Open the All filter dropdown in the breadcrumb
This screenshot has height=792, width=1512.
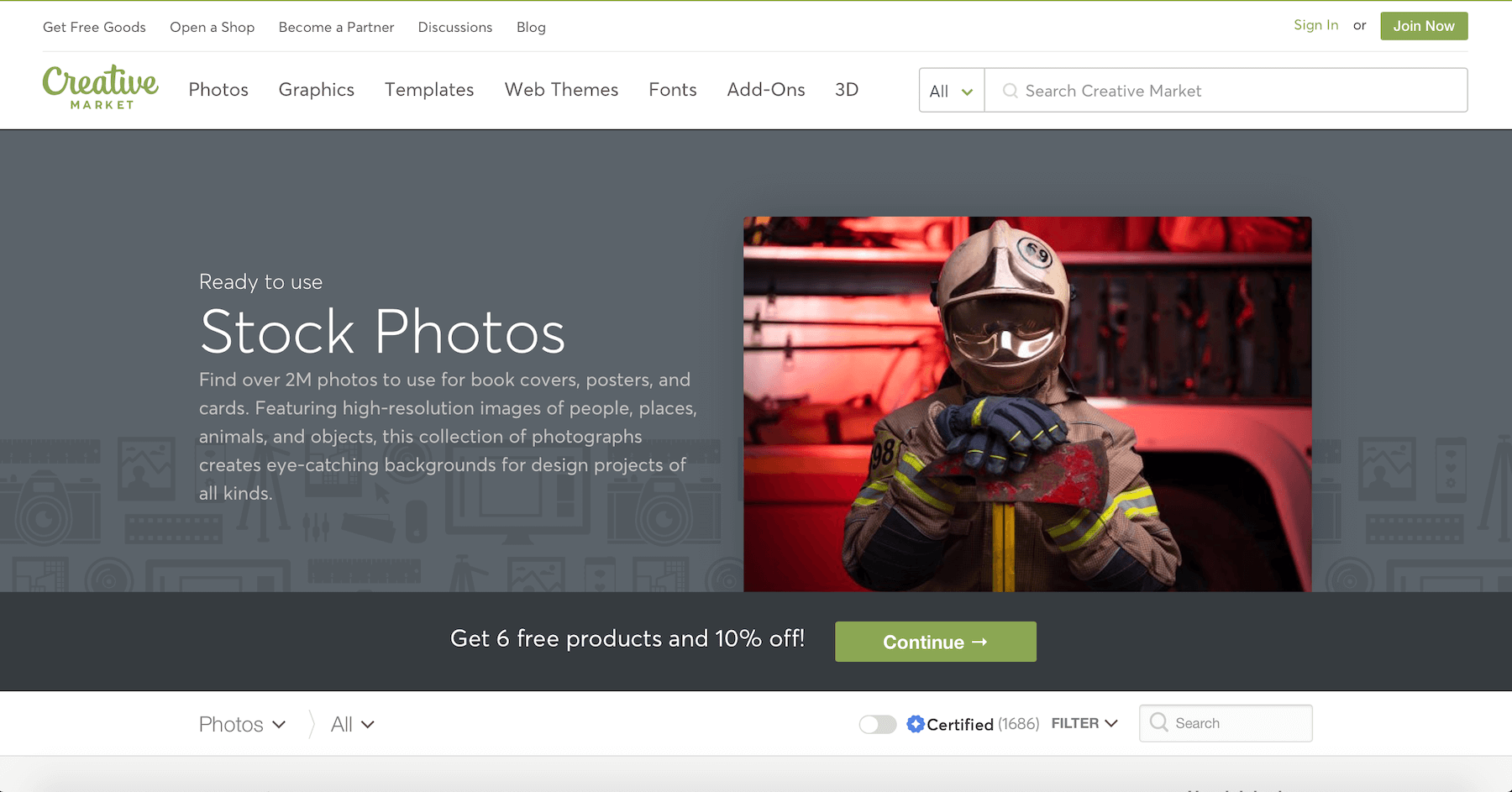[351, 723]
